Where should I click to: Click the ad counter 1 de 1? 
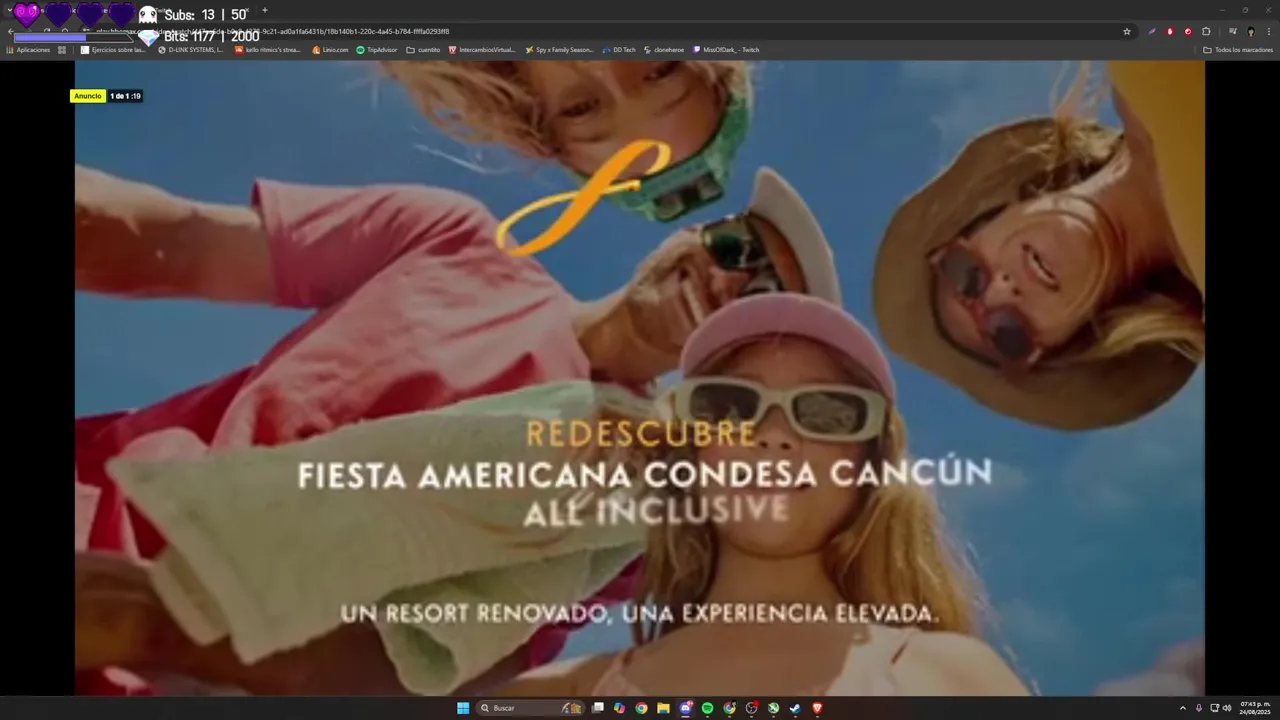point(125,96)
